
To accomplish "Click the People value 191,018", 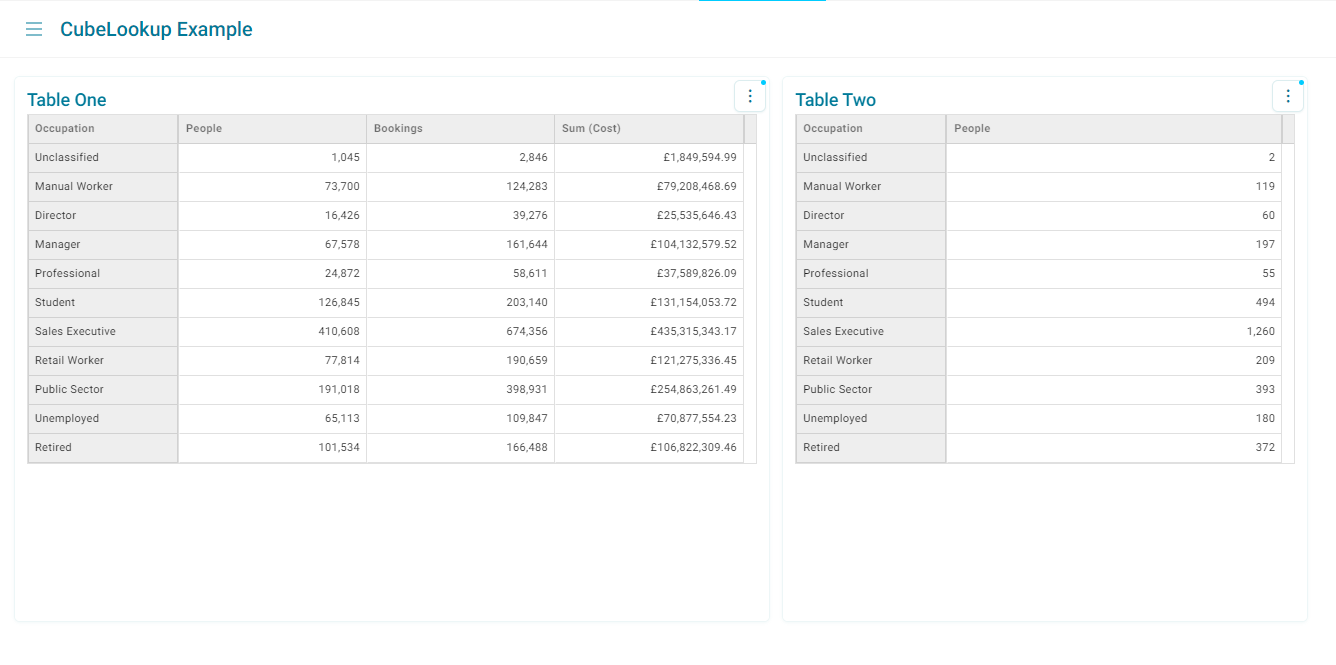I will point(273,390).
